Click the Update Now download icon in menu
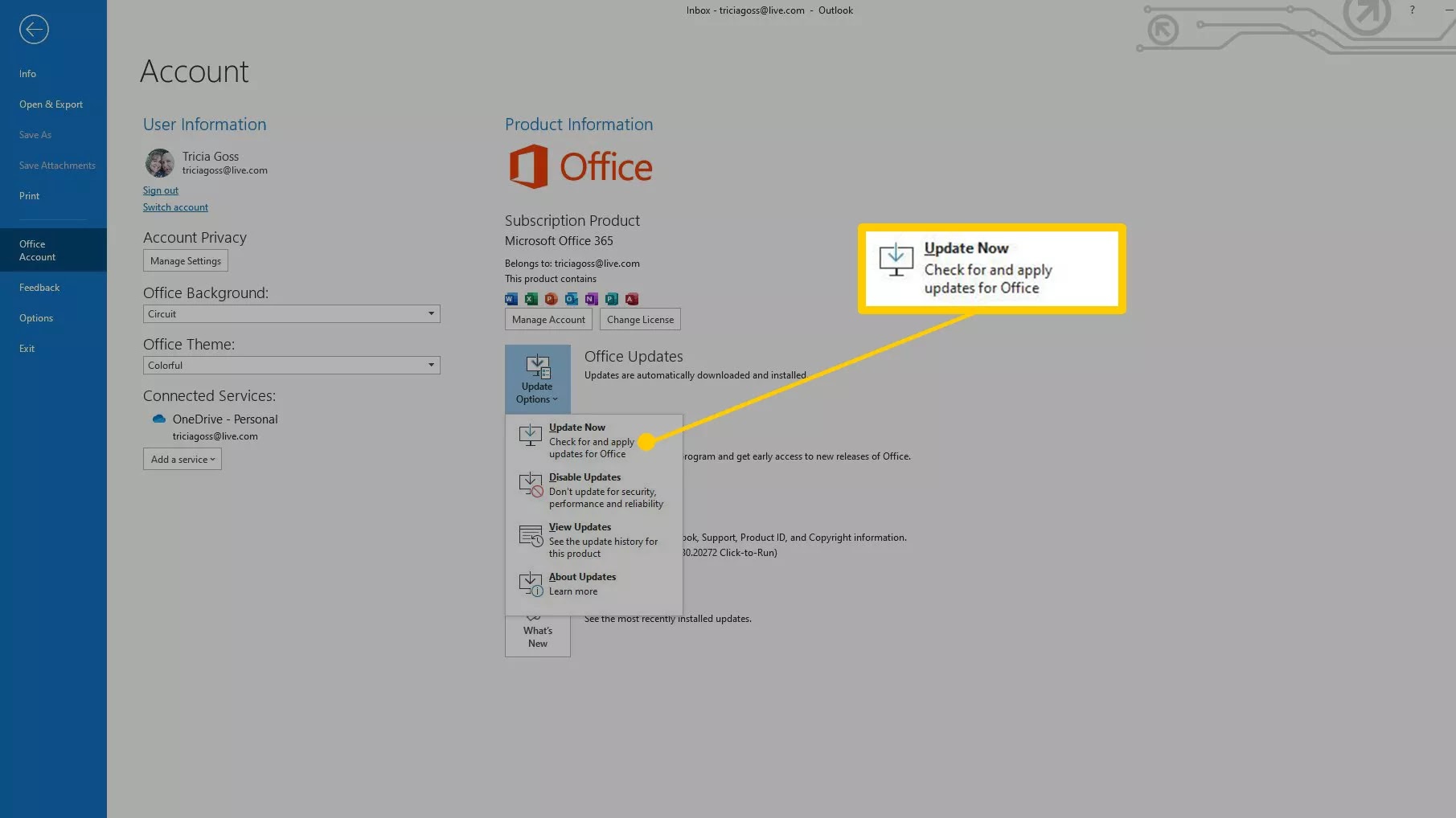1456x818 pixels. point(531,436)
